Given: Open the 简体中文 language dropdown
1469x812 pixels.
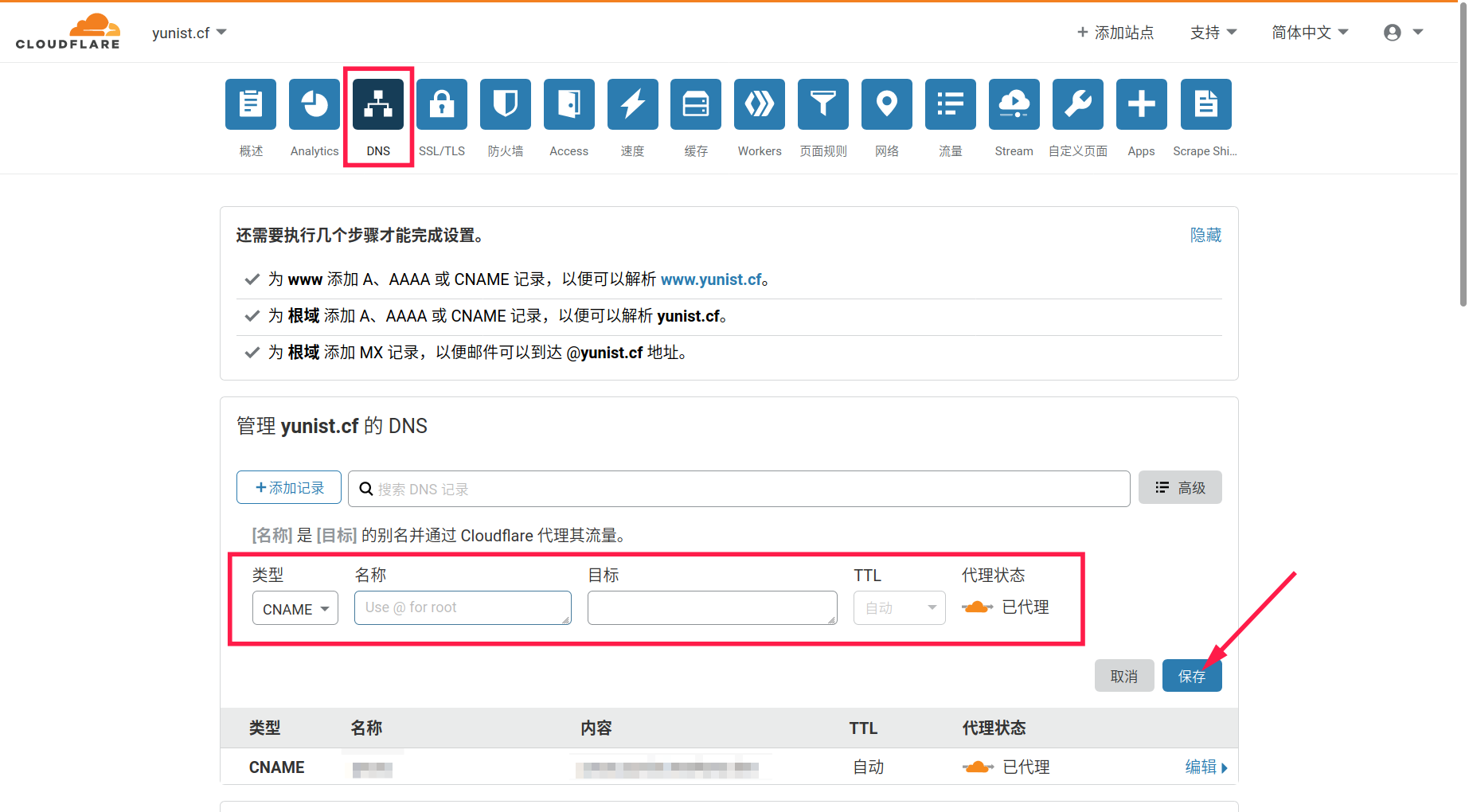Looking at the screenshot, I should (1310, 33).
